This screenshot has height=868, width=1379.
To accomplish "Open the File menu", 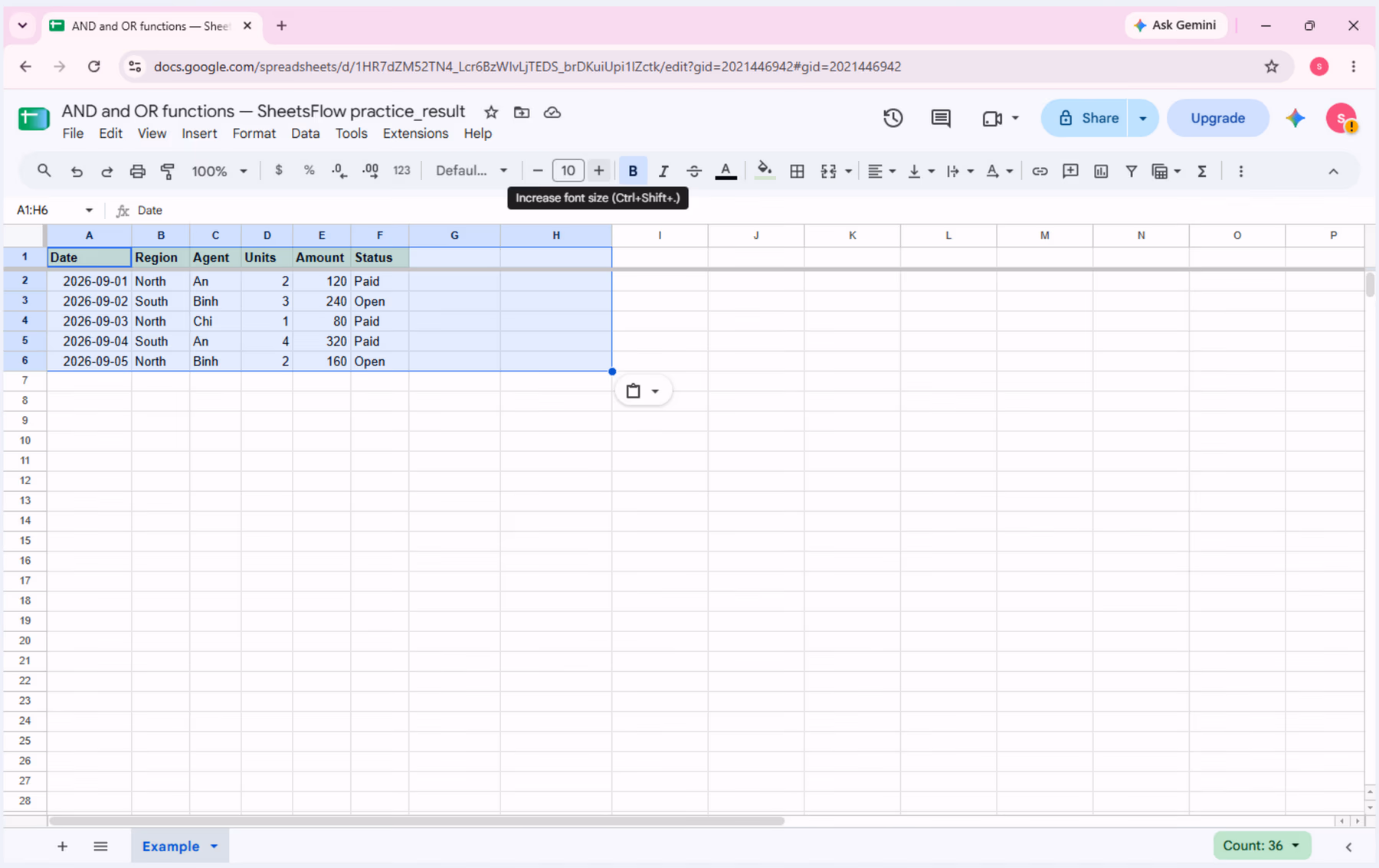I will pos(73,133).
